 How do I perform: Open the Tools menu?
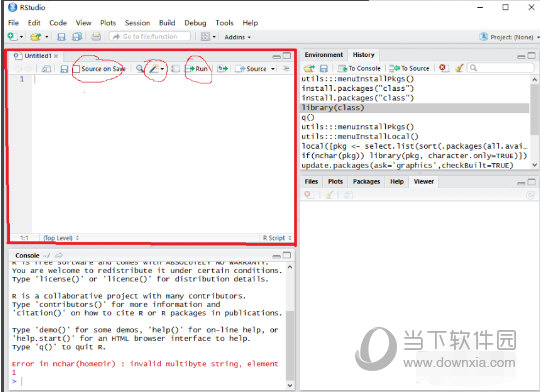pyautogui.click(x=225, y=23)
